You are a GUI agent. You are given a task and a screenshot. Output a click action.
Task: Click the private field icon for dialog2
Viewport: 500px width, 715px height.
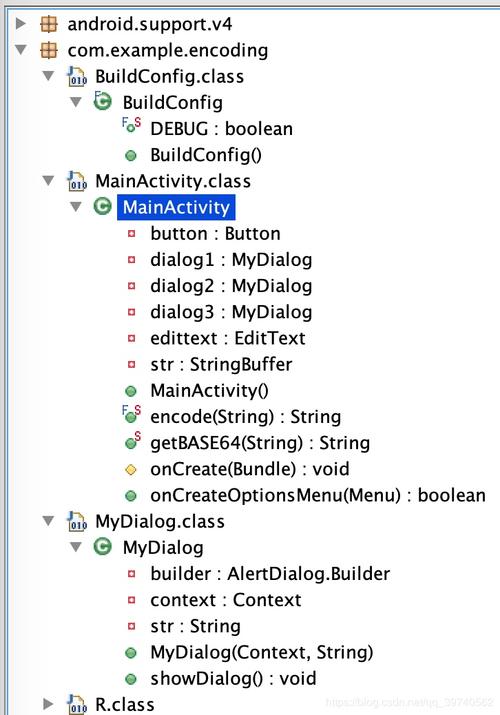[x=131, y=286]
